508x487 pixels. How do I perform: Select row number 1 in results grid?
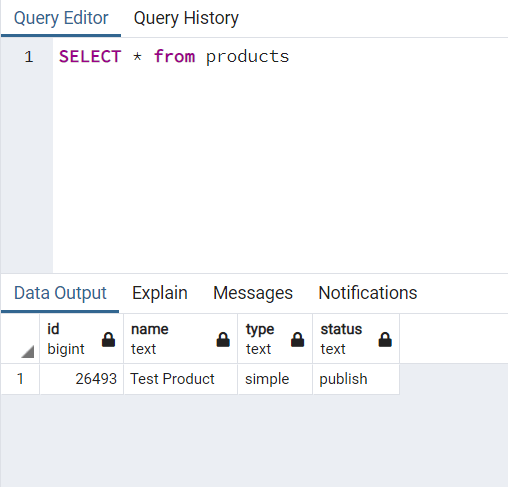[x=20, y=379]
